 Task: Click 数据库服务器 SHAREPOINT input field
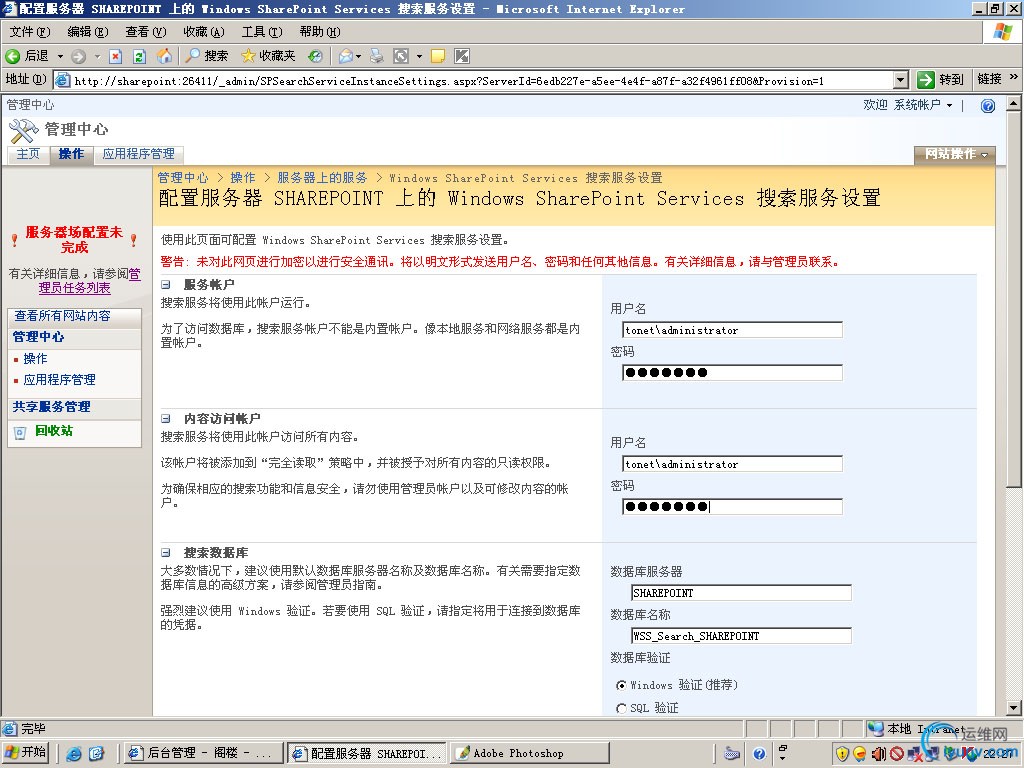(x=741, y=593)
